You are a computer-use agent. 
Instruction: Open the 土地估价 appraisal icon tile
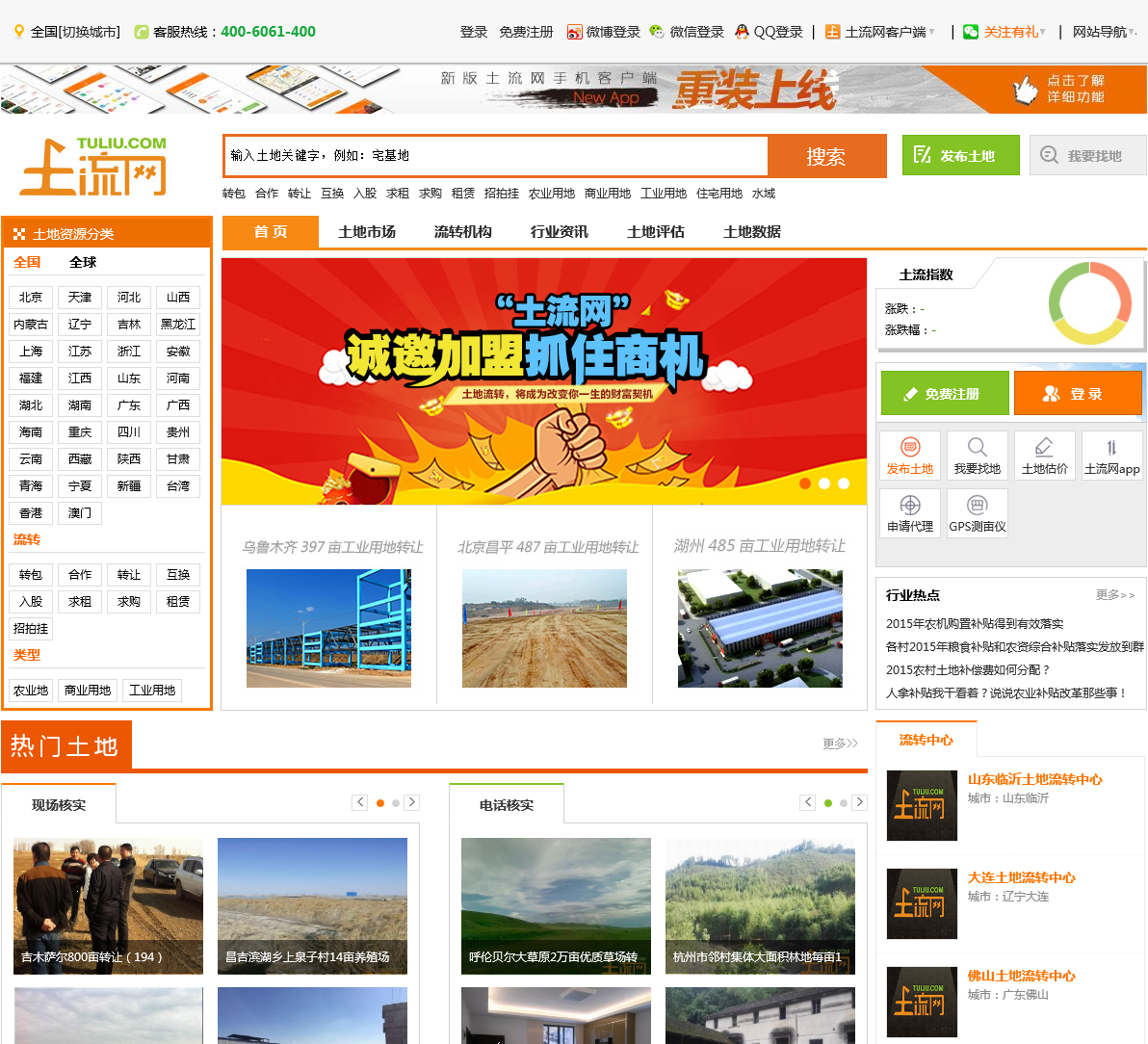1045,456
